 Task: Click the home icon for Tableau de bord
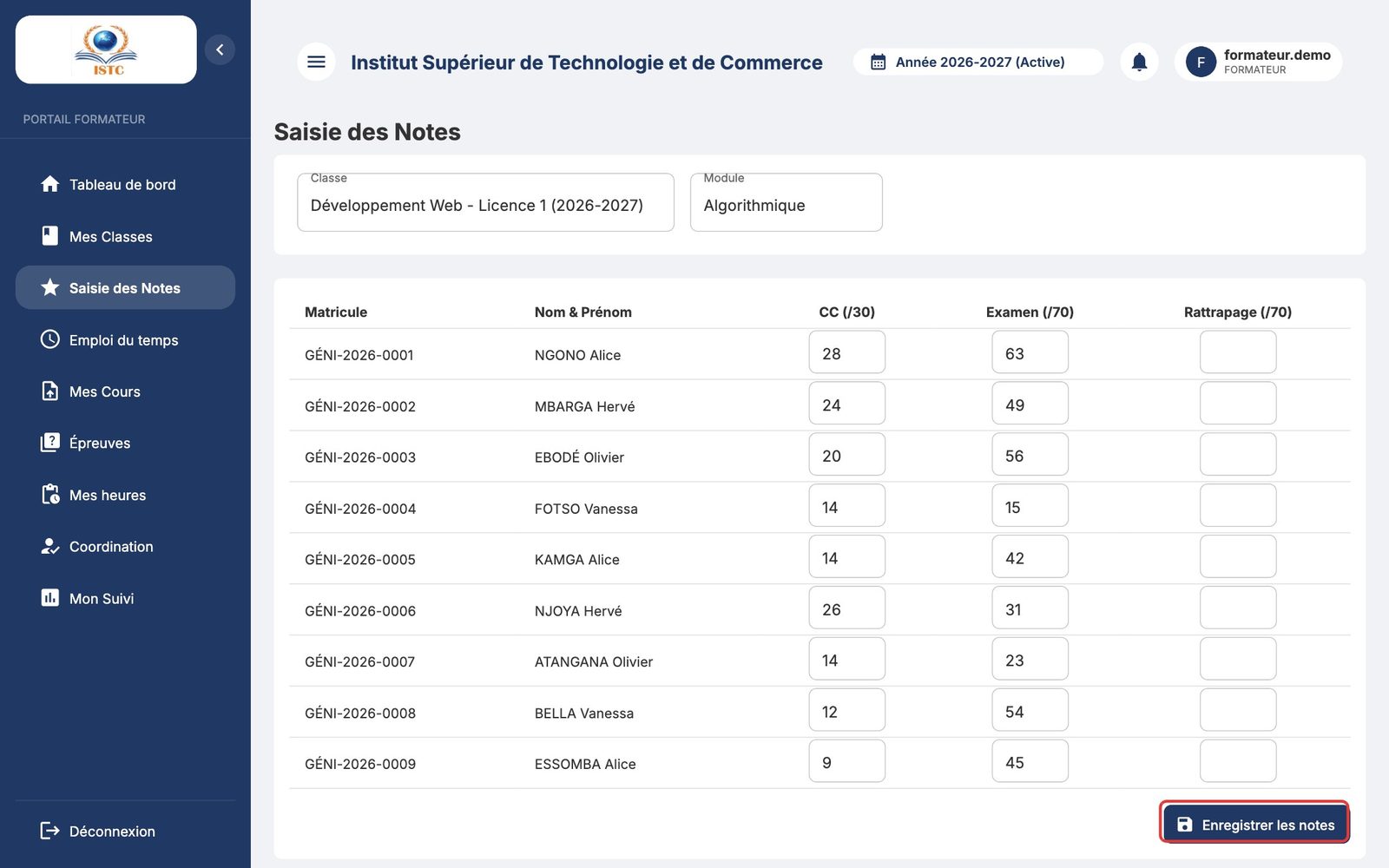click(x=50, y=184)
